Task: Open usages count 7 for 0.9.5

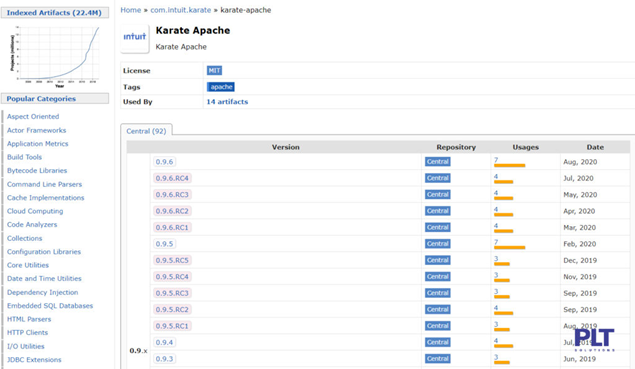Action: pos(496,242)
